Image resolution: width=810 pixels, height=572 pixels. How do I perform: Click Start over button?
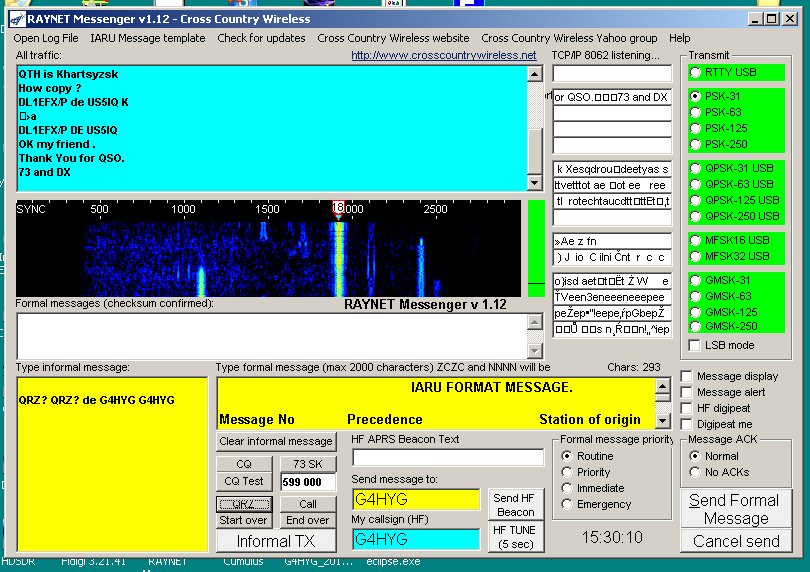[x=244, y=520]
